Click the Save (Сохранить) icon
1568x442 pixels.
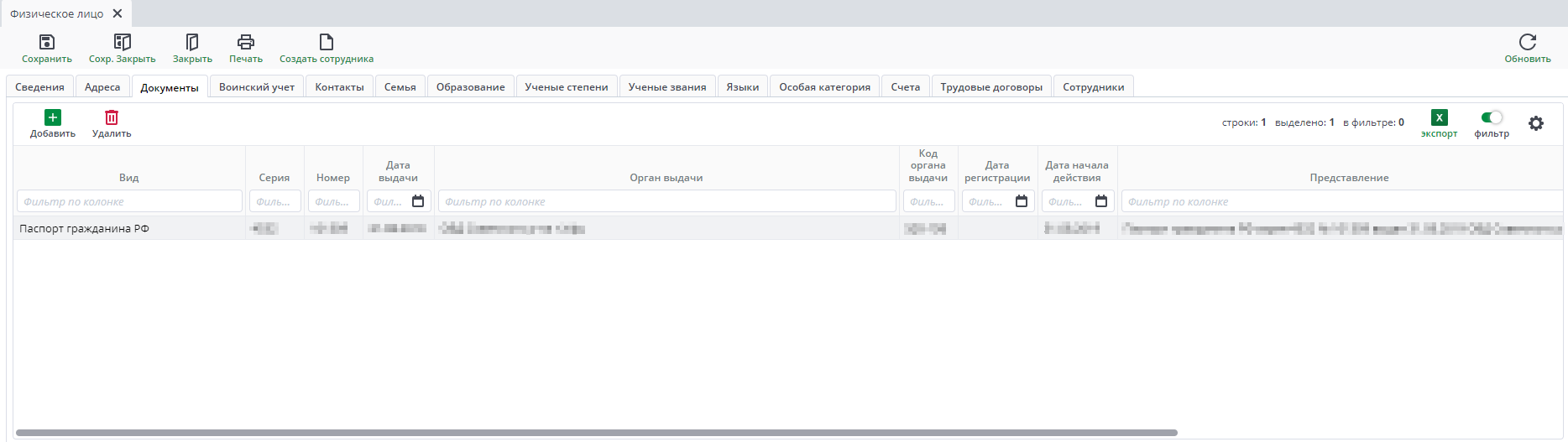point(47,43)
